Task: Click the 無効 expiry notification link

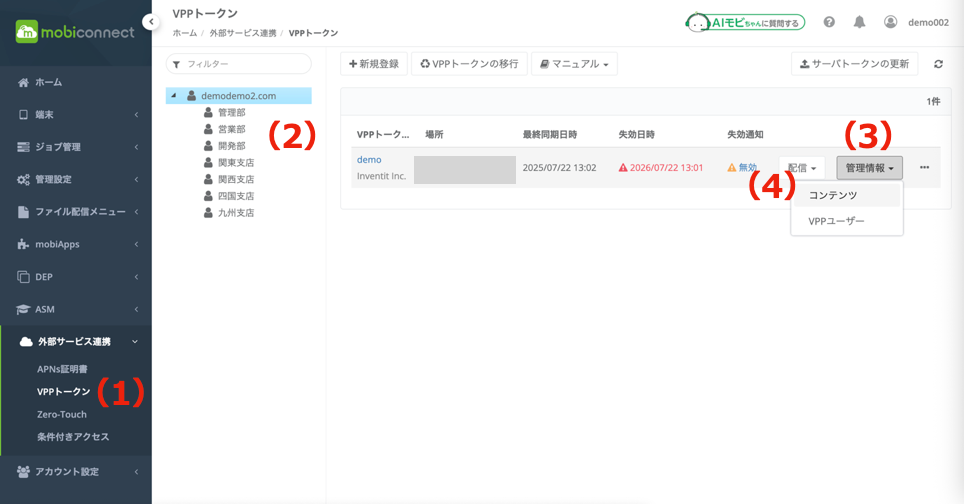Action: 748,168
